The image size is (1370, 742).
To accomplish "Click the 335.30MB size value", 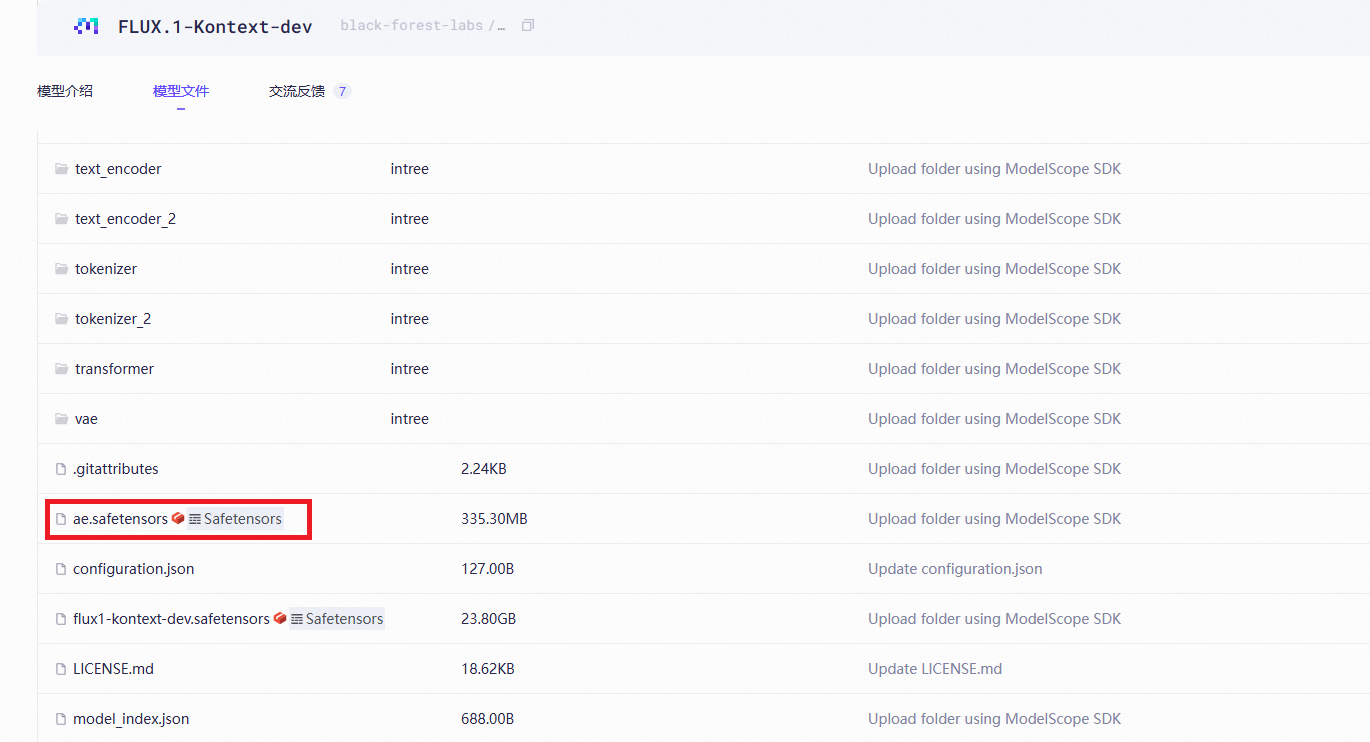I will click(494, 519).
